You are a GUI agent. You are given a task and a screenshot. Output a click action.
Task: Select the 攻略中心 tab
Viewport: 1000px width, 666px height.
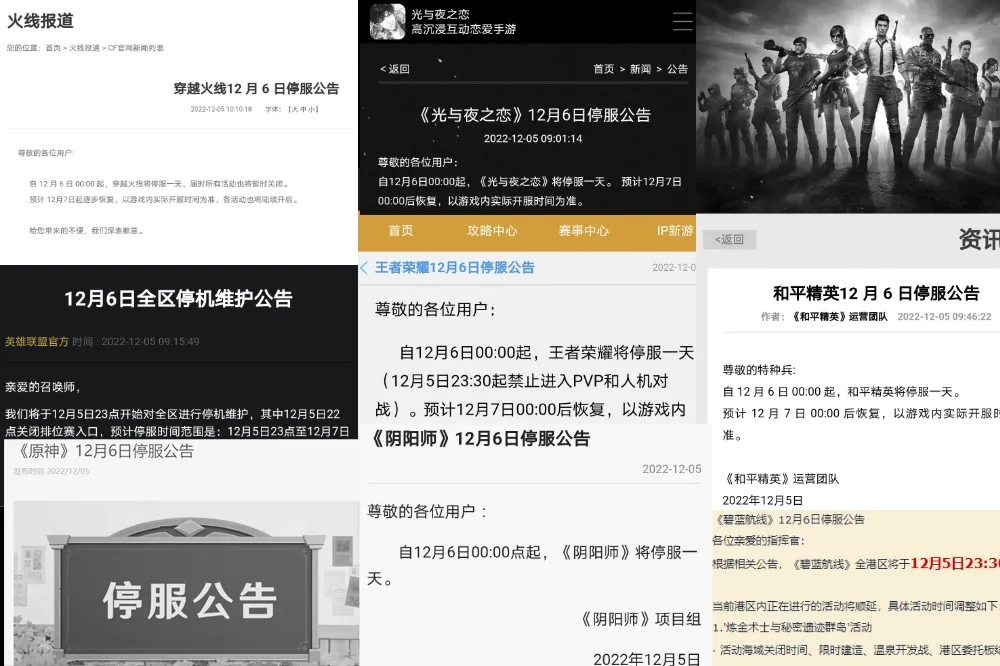pos(492,231)
